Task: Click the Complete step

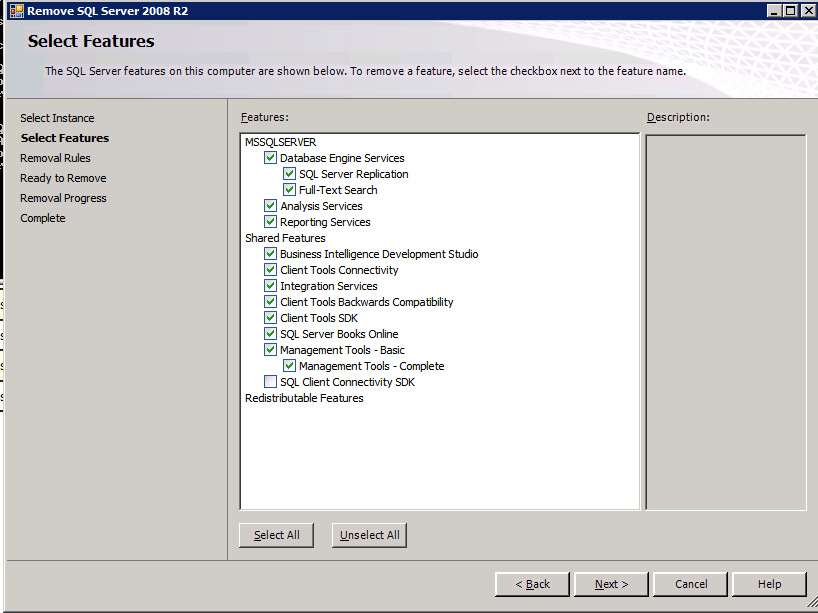Action: point(43,218)
